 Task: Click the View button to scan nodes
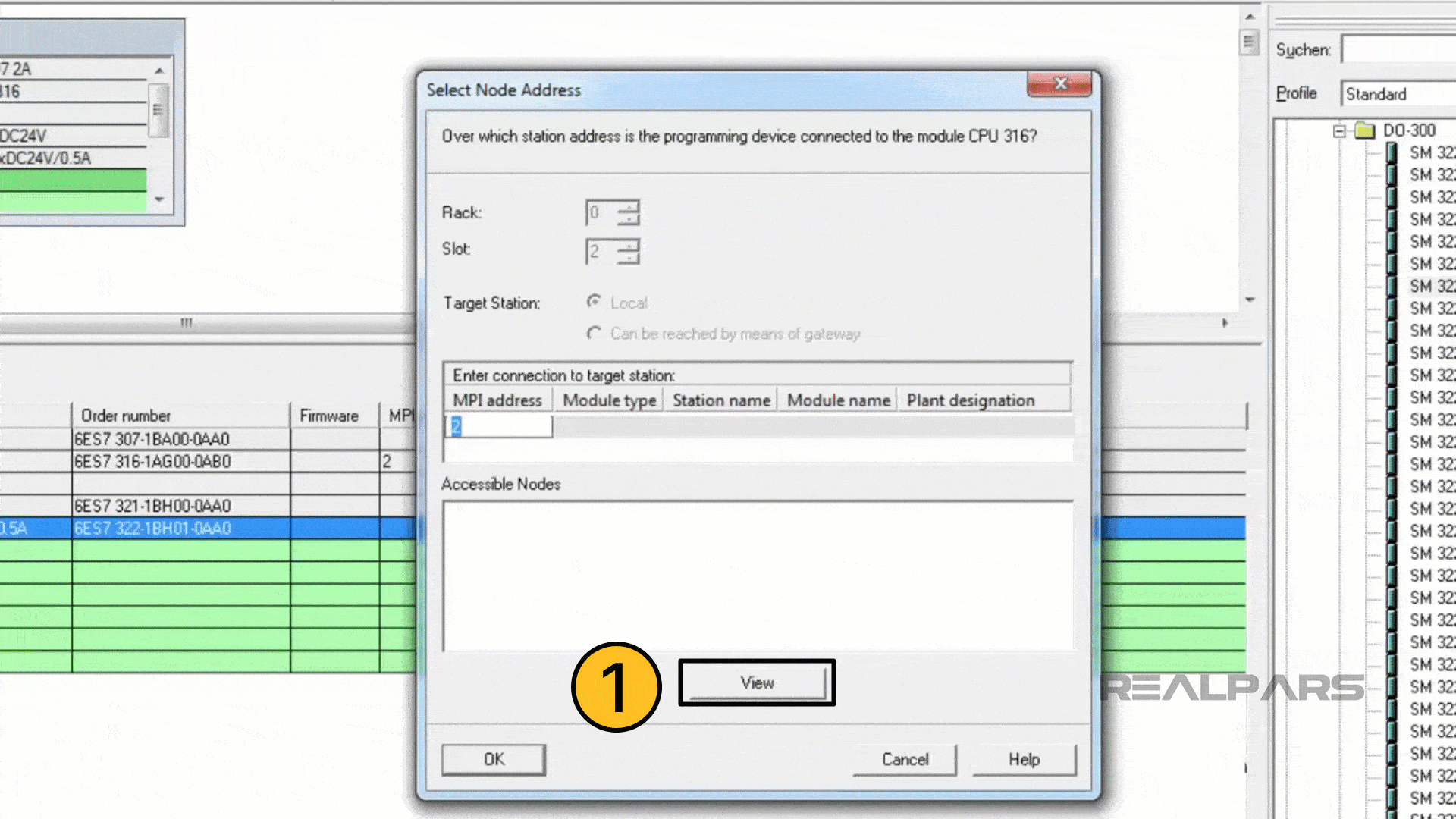756,682
